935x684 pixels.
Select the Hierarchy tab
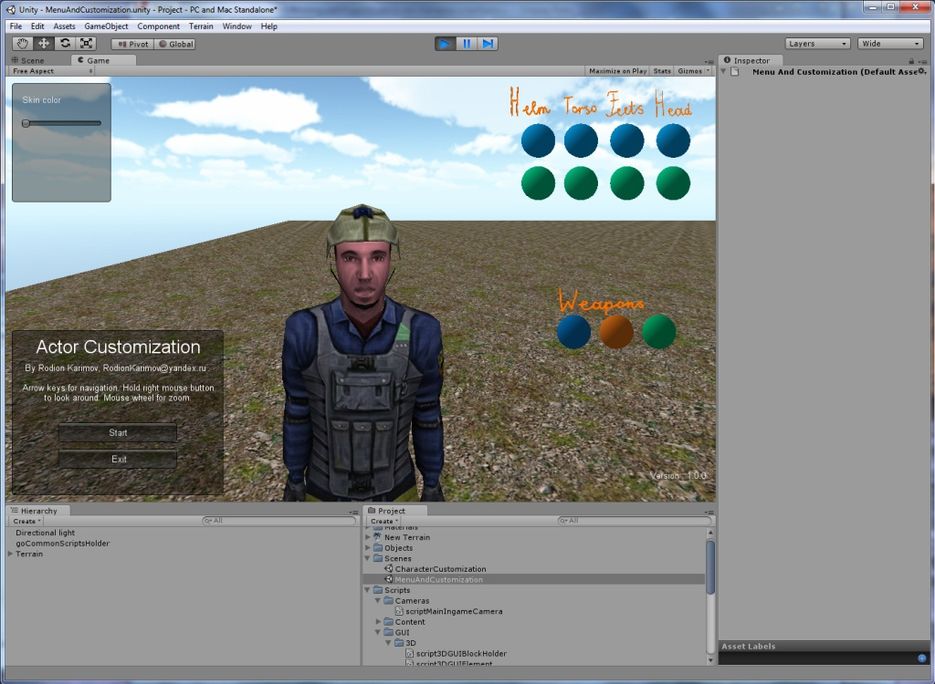pyautogui.click(x=39, y=510)
